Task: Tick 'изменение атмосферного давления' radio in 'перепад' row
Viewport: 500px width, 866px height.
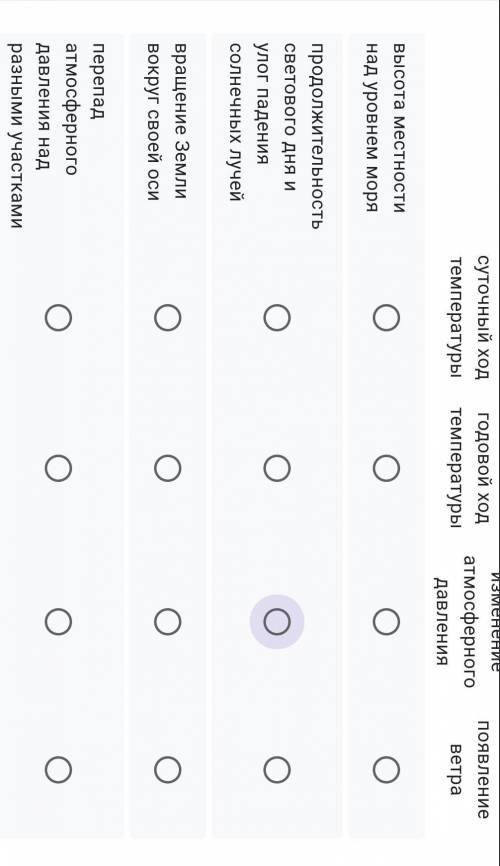Action: point(58,622)
